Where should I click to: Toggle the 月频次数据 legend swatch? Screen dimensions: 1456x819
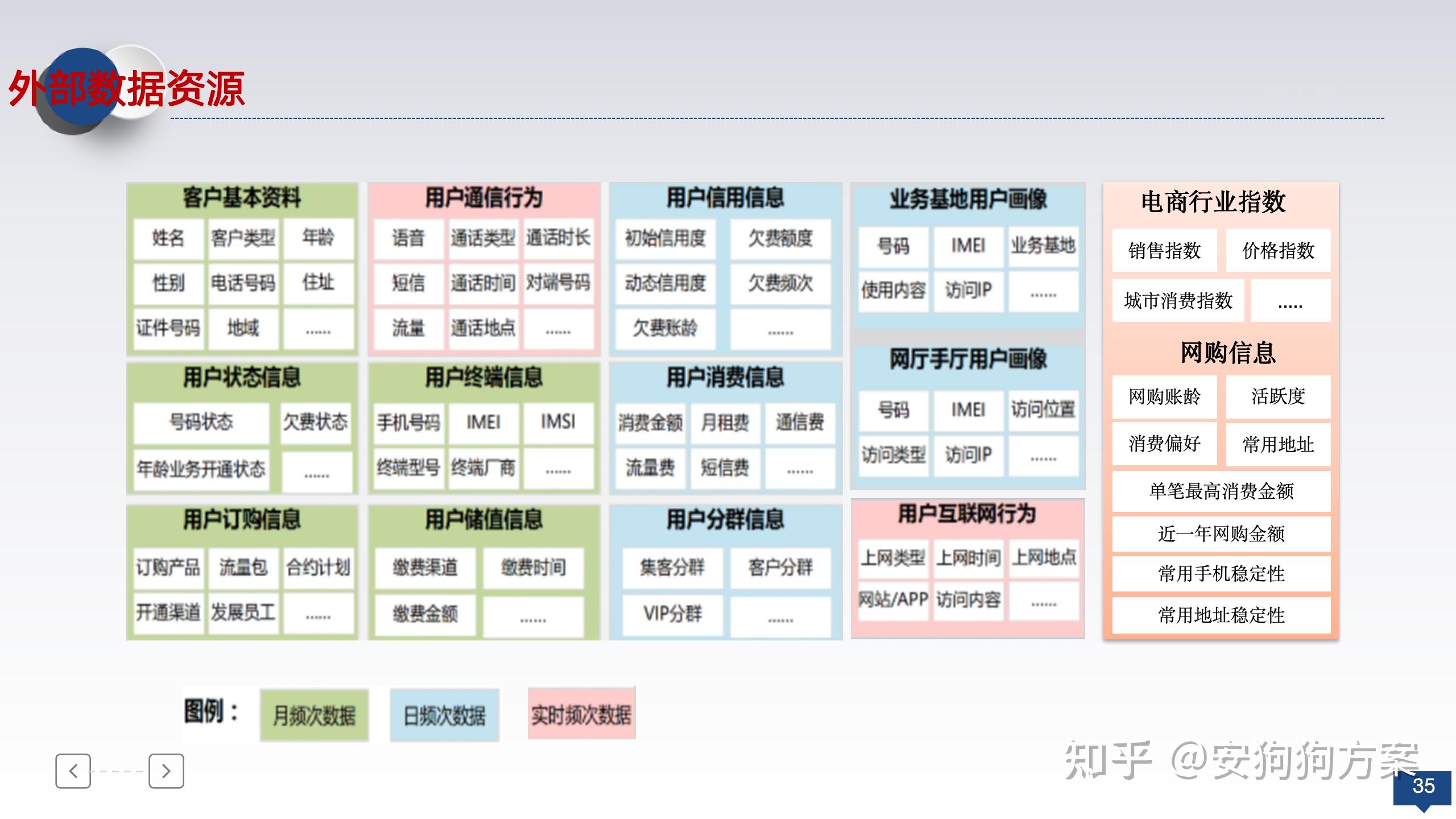pyautogui.click(x=314, y=715)
